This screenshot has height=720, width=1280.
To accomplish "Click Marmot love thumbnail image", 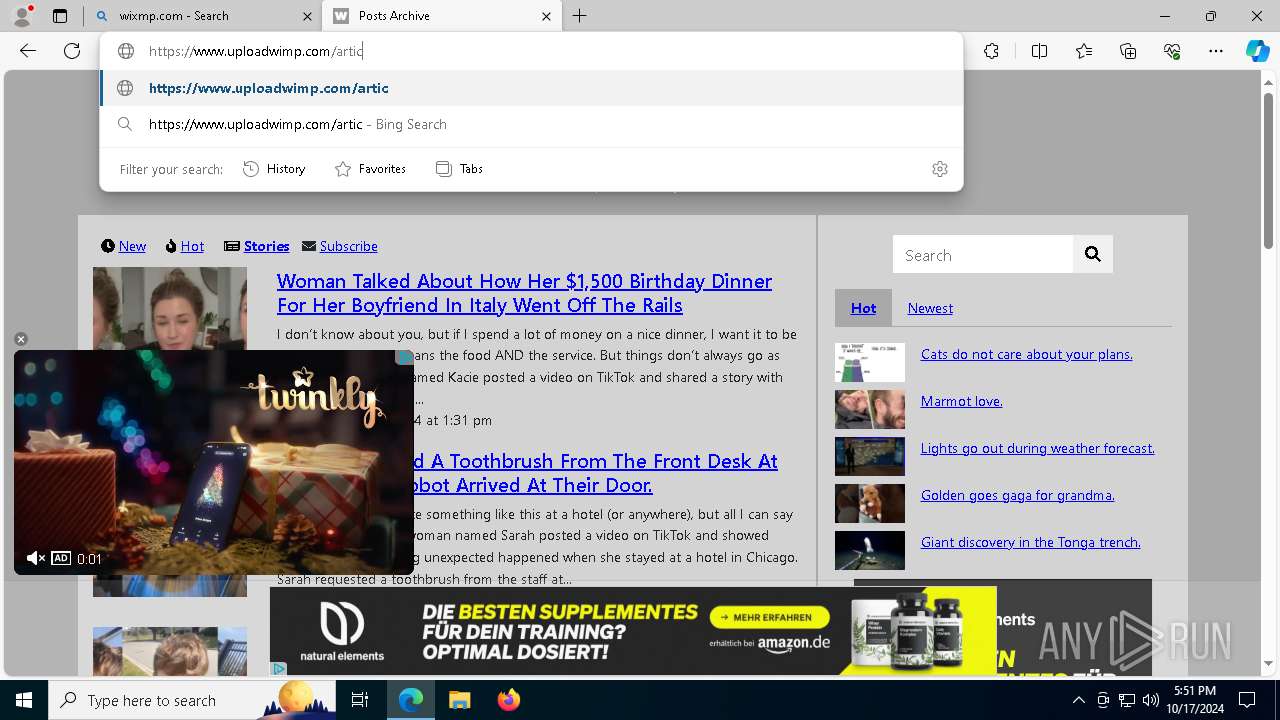I will coord(870,410).
